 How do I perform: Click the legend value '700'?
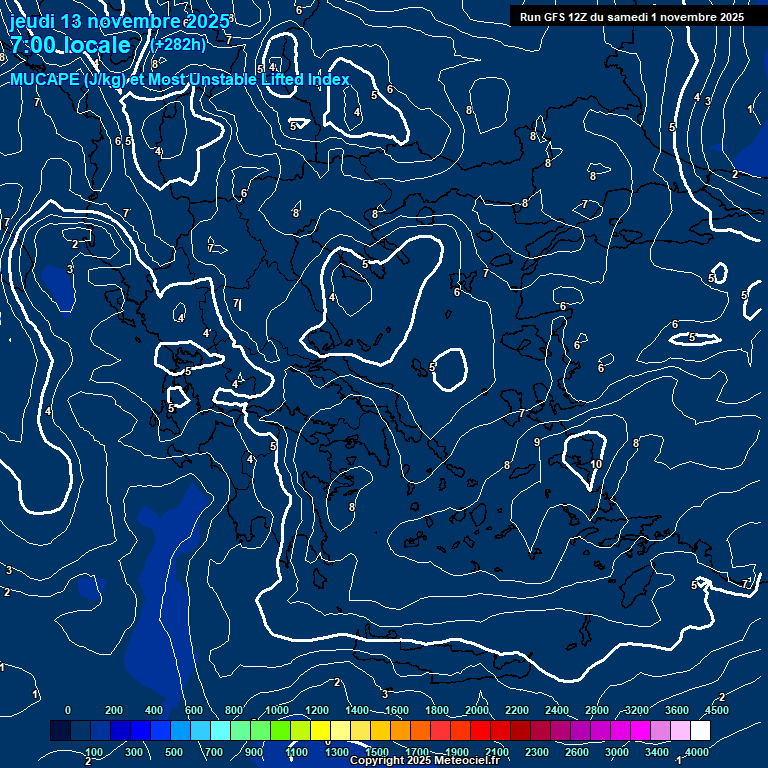214,752
